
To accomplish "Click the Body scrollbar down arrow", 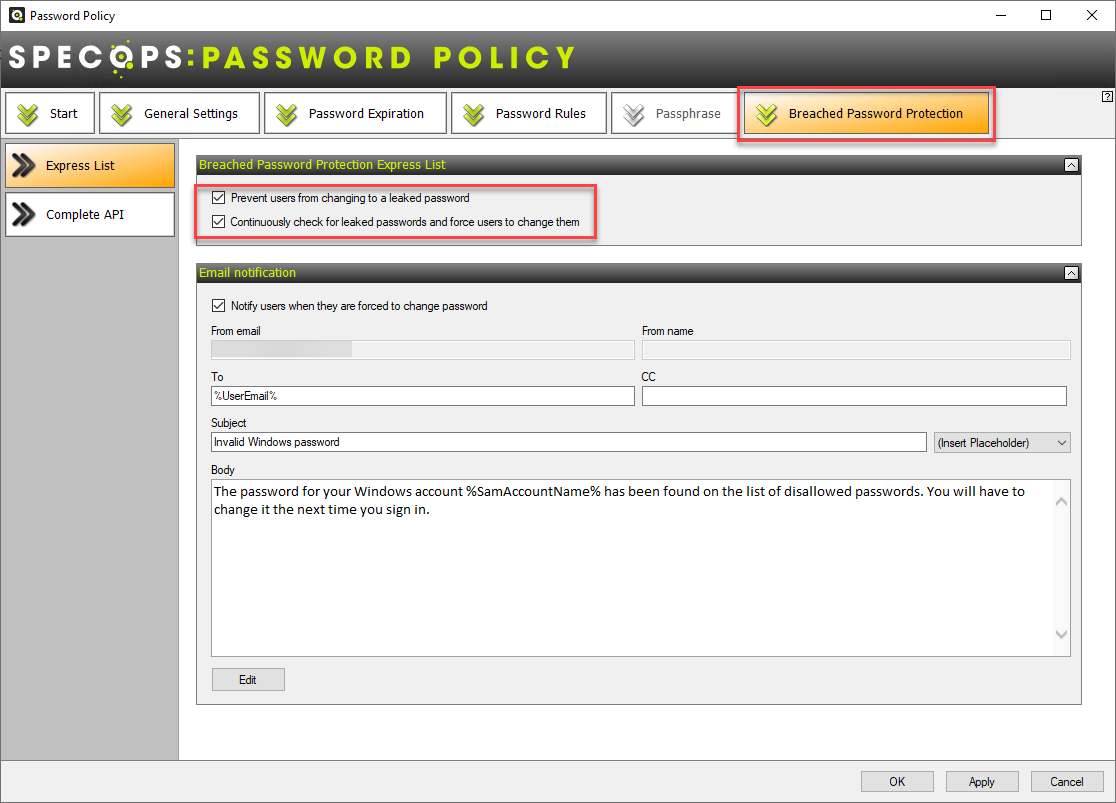I will tap(1061, 634).
